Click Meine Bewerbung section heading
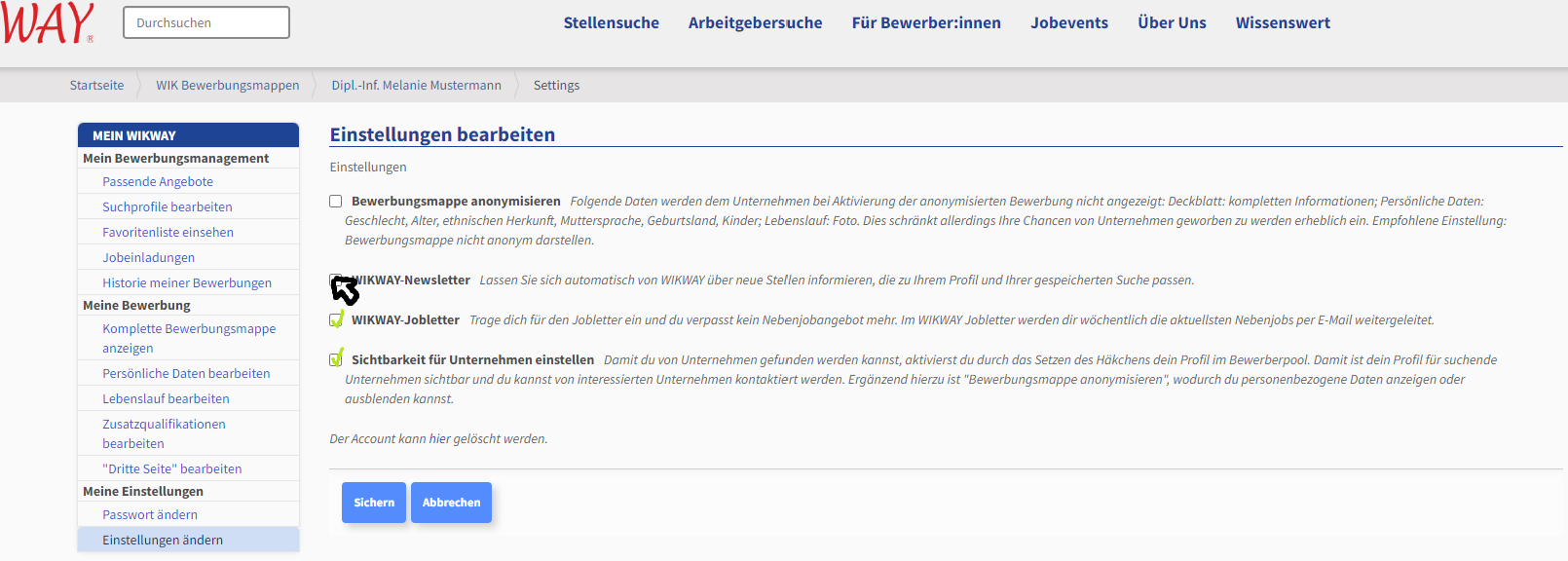The width and height of the screenshot is (1568, 561). coord(136,306)
